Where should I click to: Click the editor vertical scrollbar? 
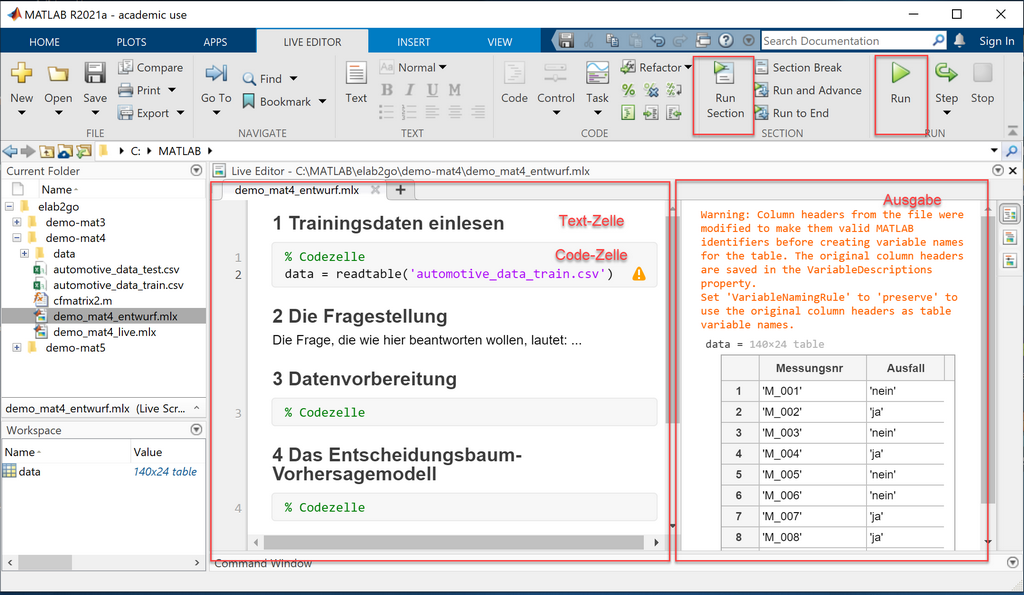(x=672, y=319)
